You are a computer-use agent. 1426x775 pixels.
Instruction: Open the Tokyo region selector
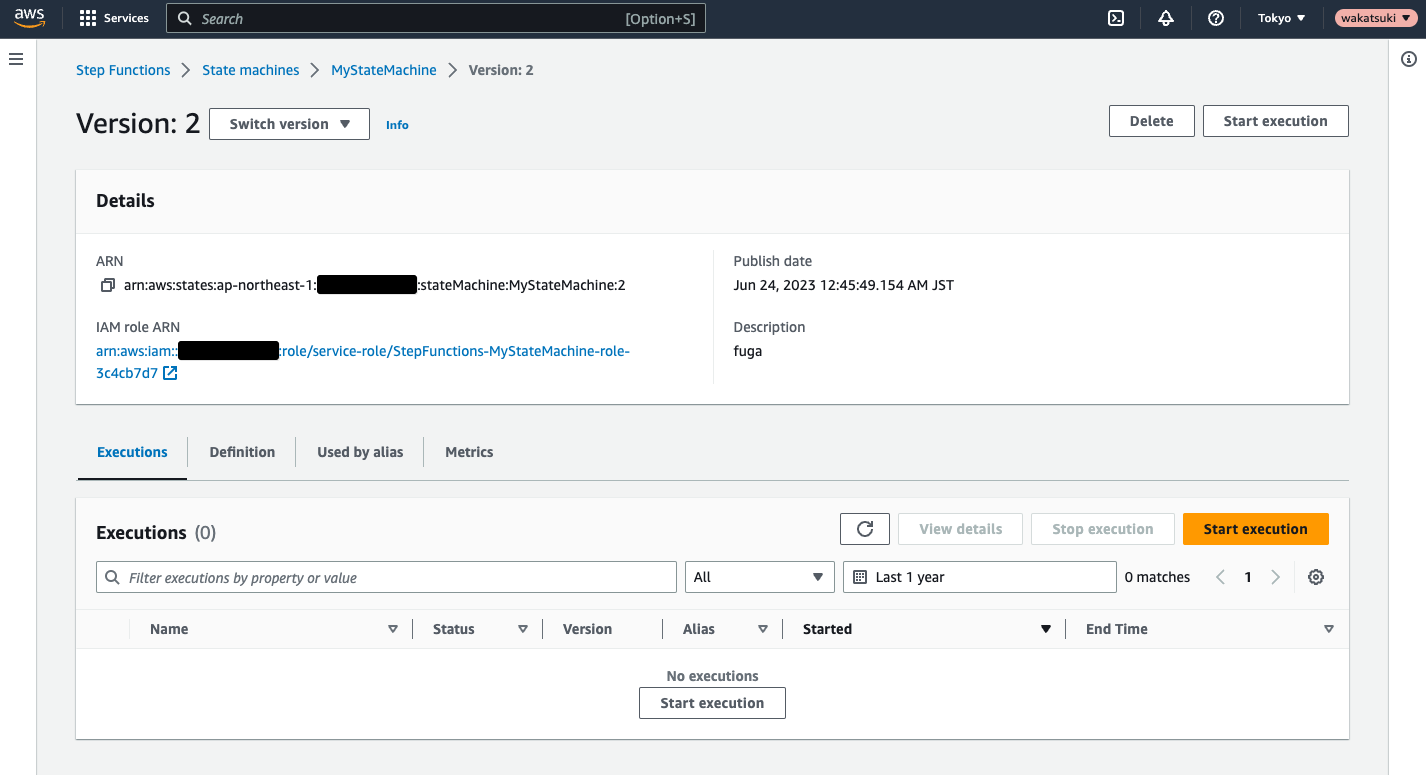click(x=1281, y=17)
